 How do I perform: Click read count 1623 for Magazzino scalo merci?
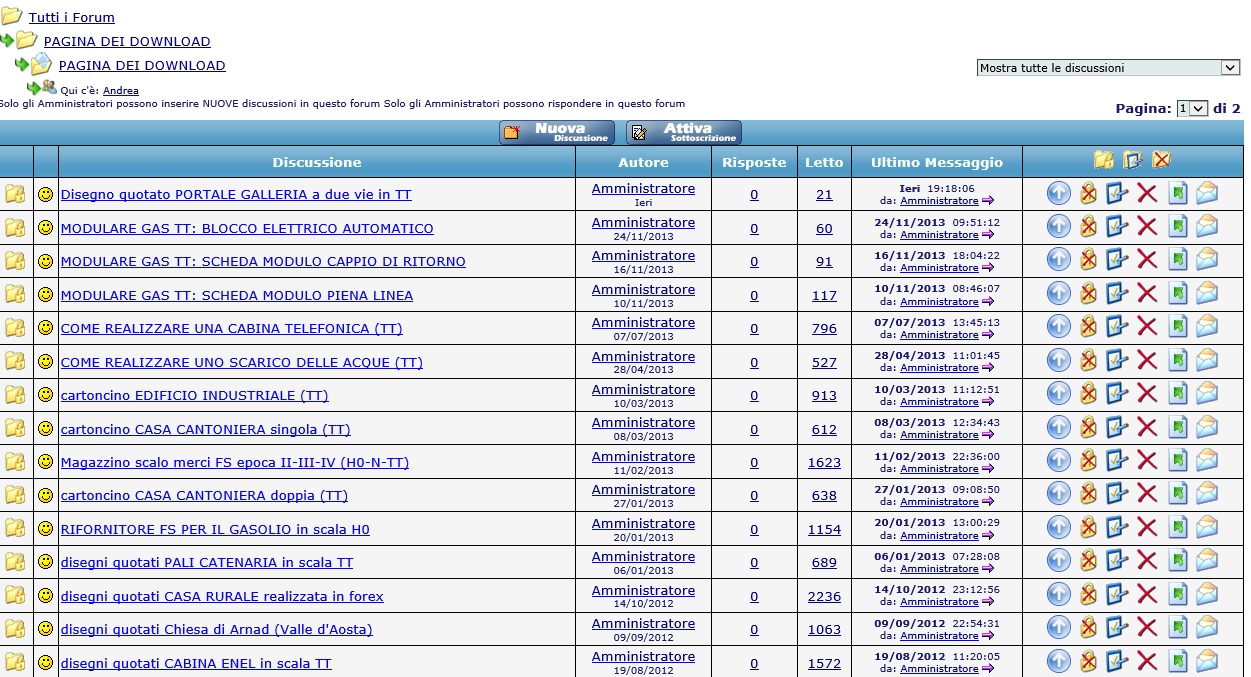pyautogui.click(x=824, y=462)
